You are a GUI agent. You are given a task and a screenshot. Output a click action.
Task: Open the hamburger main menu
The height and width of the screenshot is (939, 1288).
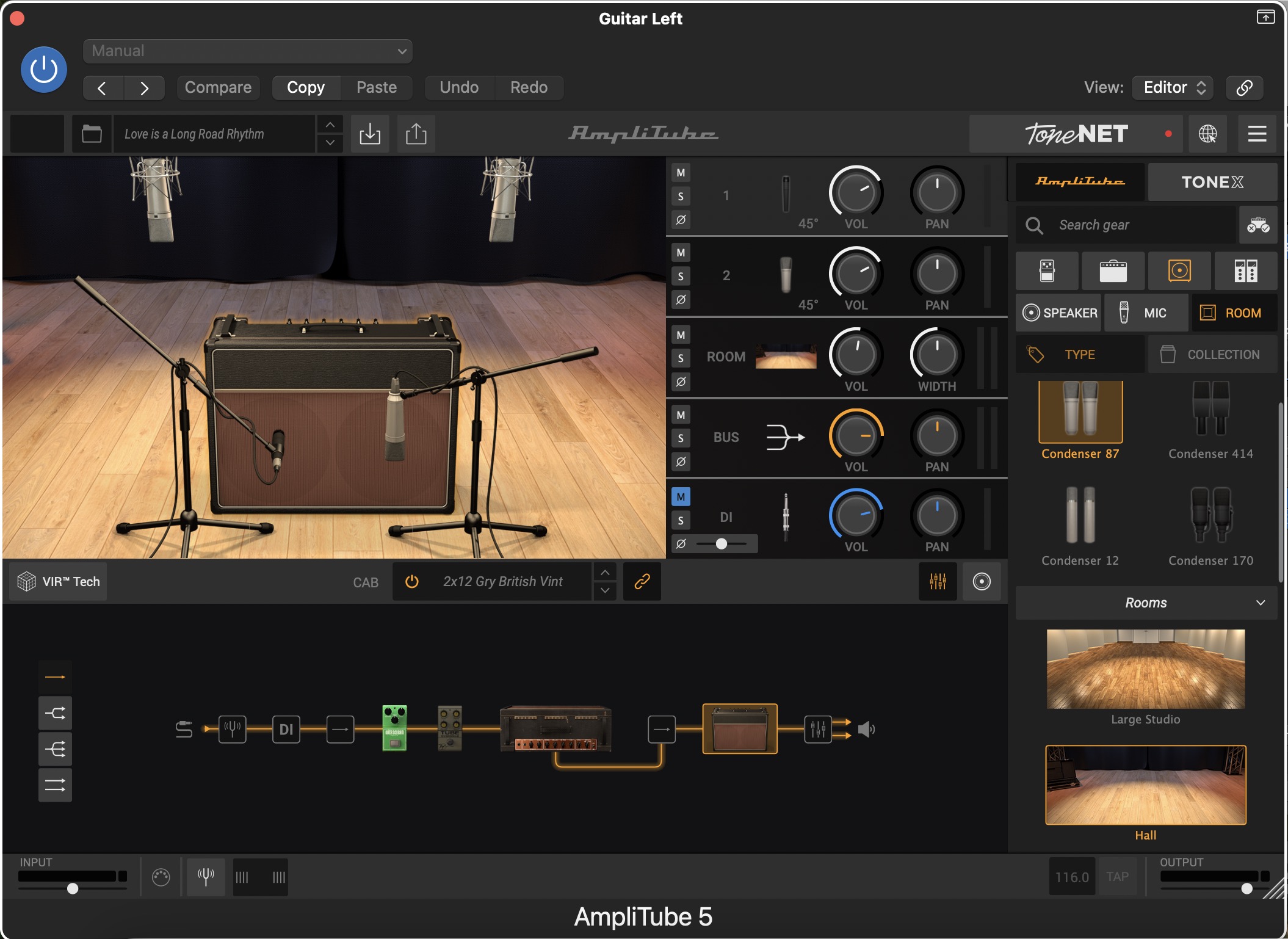1257,134
